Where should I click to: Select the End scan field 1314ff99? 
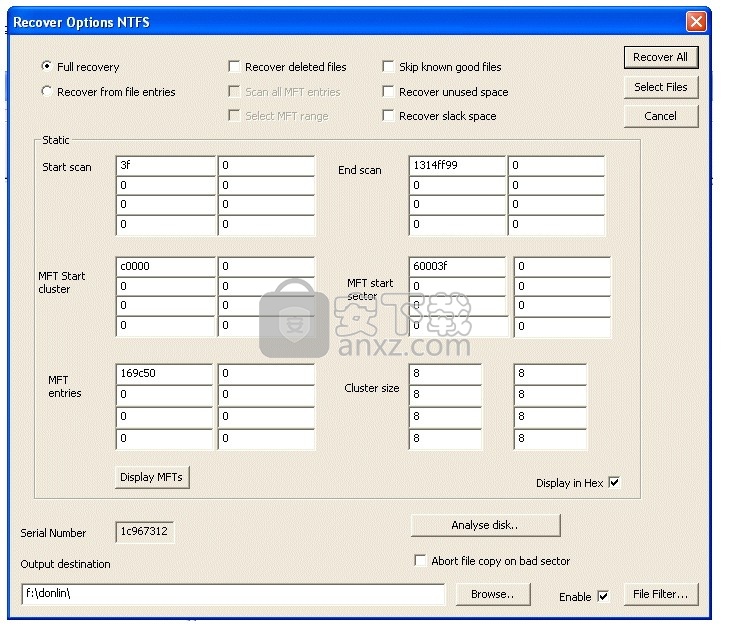[x=457, y=166]
